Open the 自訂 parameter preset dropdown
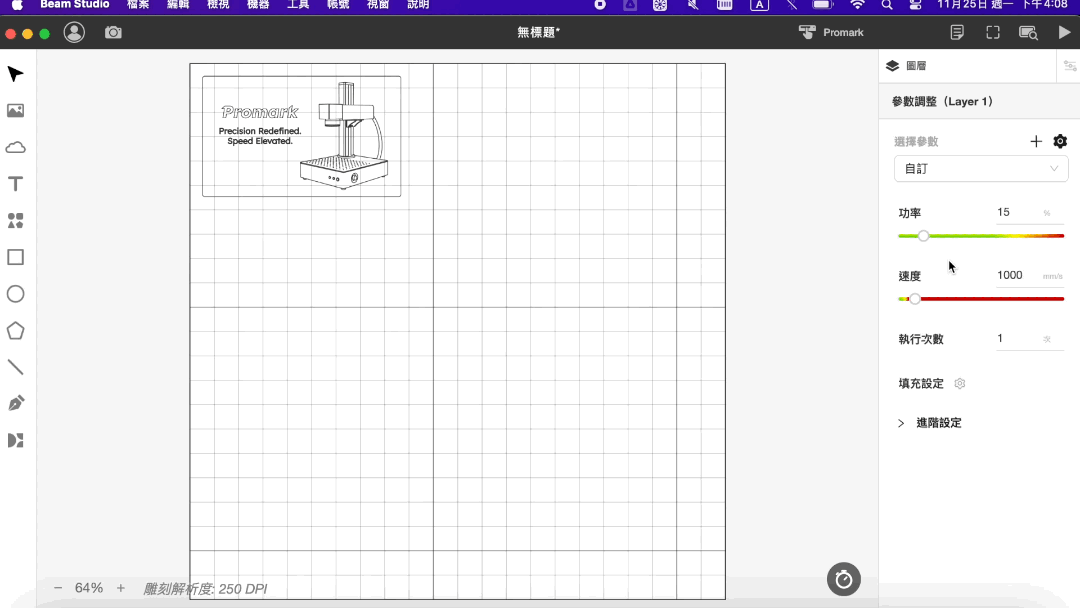1080x608 pixels. click(981, 169)
